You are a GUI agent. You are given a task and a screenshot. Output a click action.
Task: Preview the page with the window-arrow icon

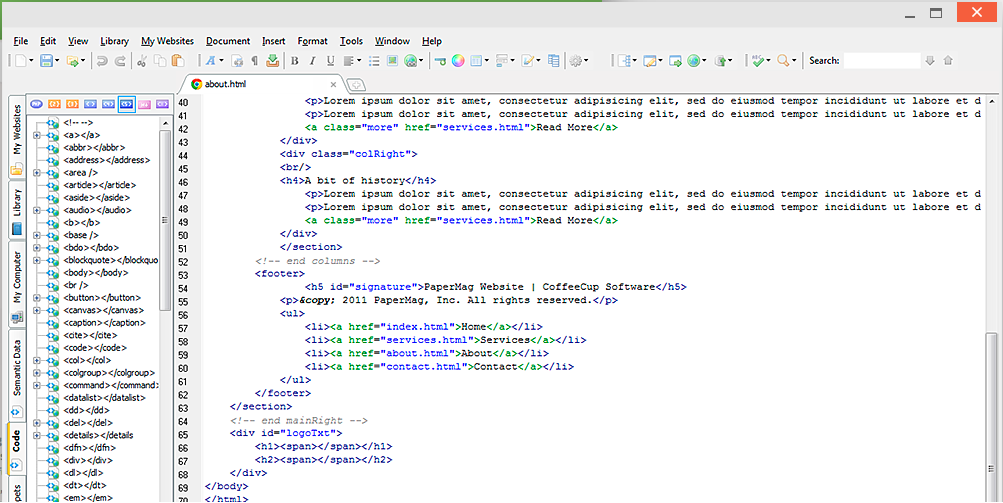tap(675, 61)
